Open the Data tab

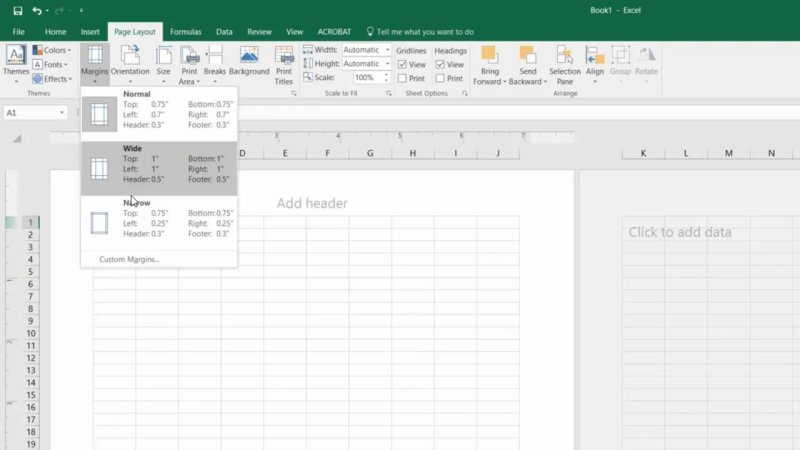[224, 32]
